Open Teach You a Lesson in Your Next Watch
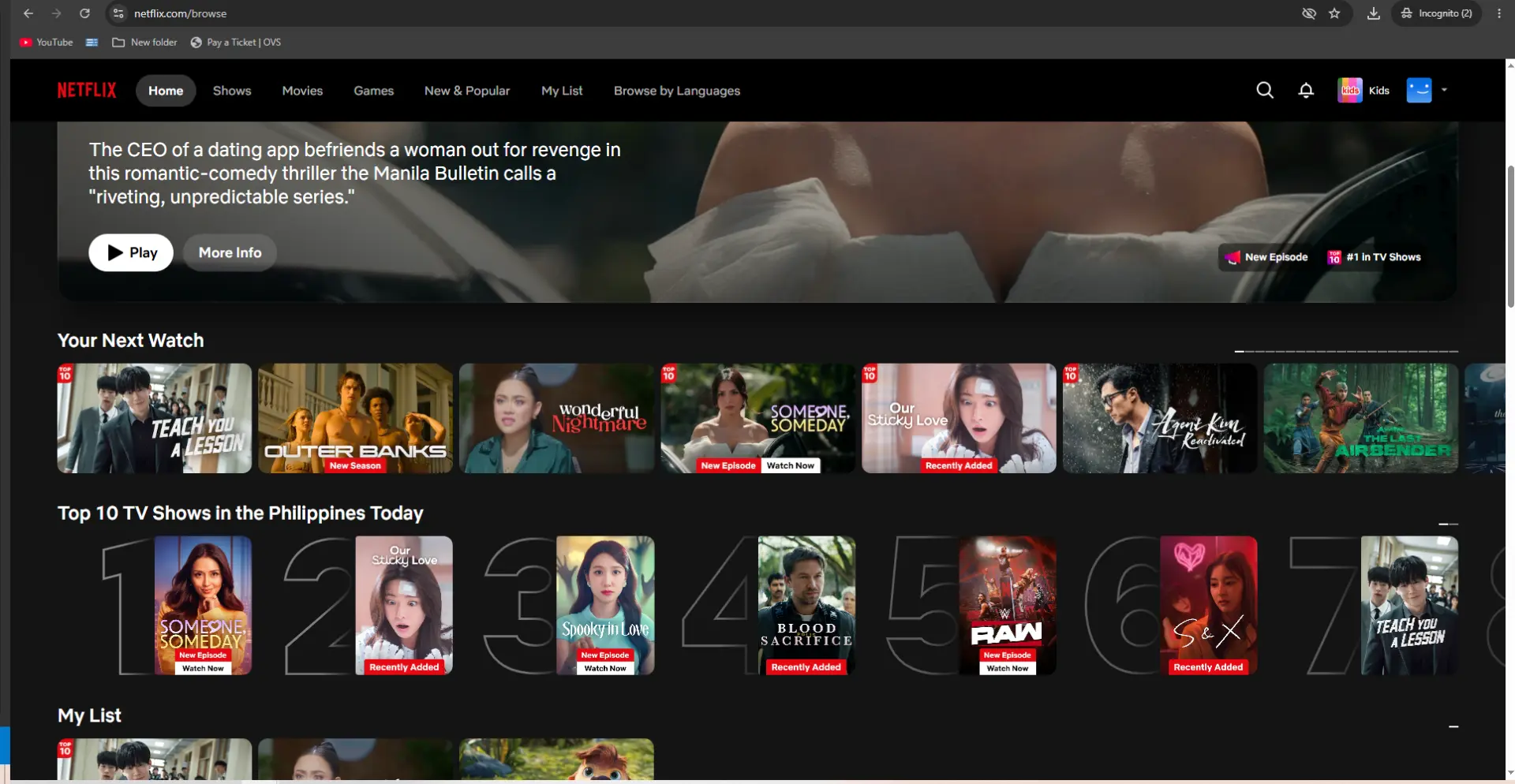 point(155,418)
